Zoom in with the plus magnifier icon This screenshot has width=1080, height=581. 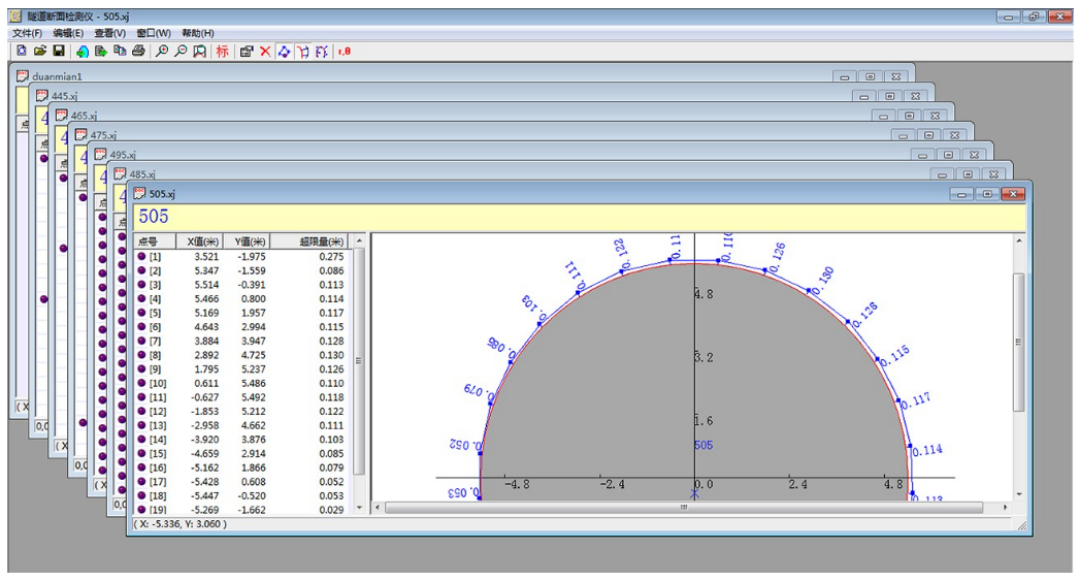pyautogui.click(x=162, y=51)
